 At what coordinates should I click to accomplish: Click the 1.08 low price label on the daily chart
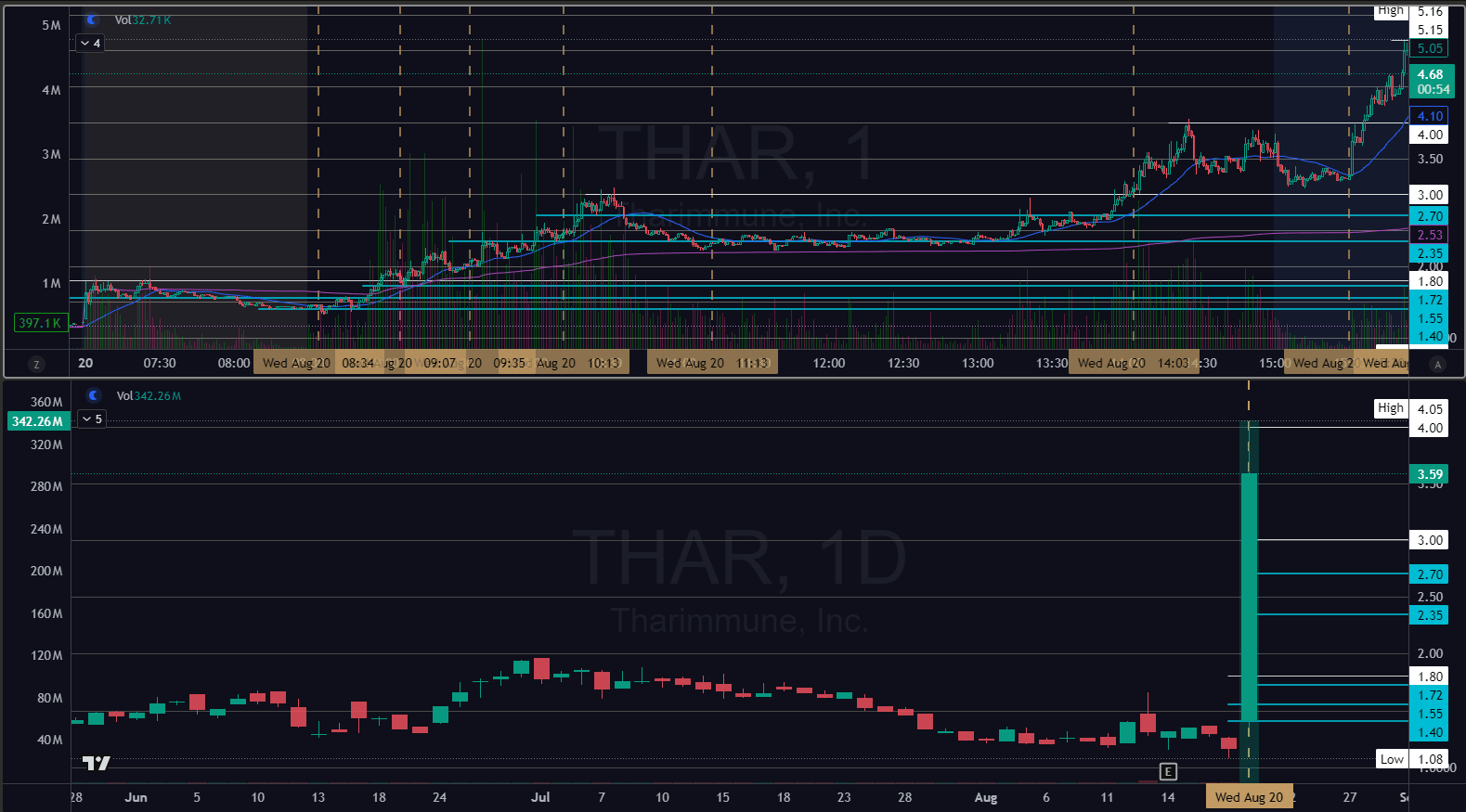tap(1430, 759)
